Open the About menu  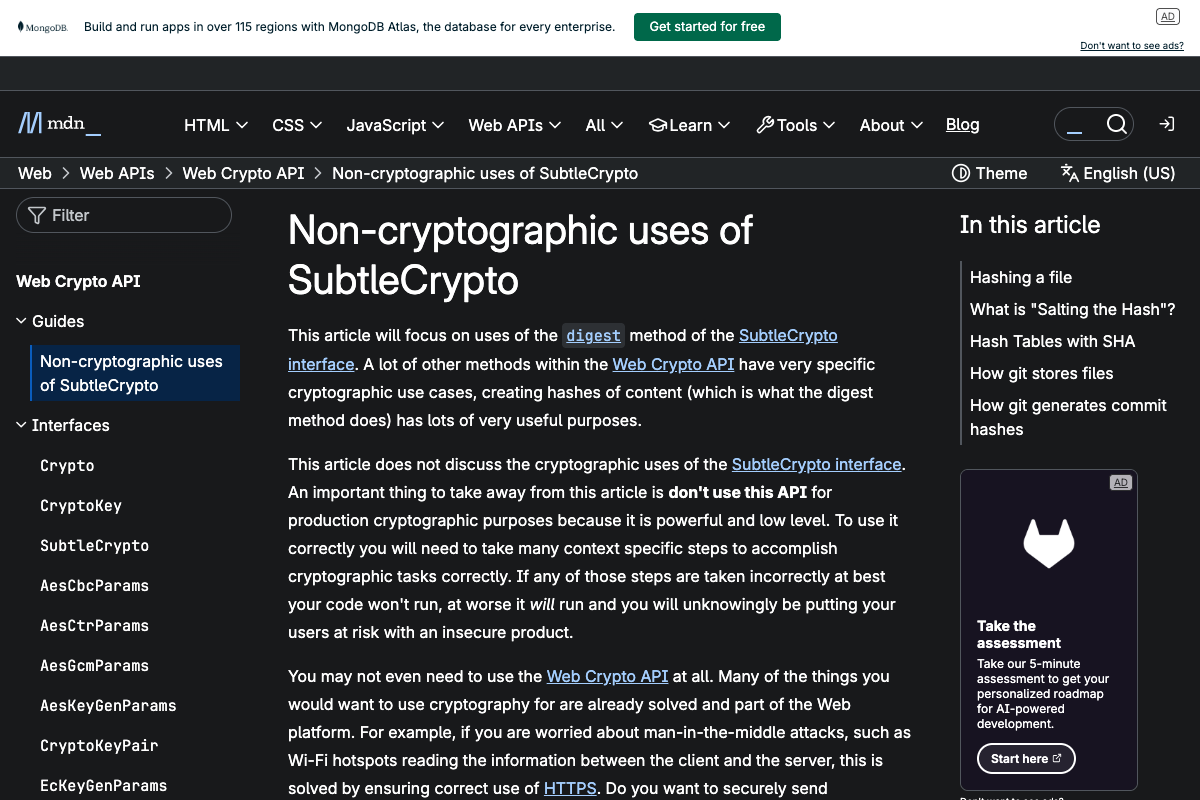point(889,124)
